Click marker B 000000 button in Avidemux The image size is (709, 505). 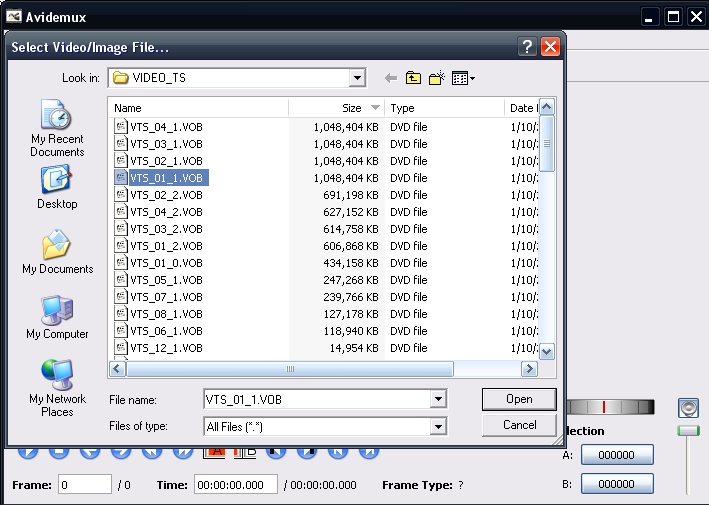(617, 484)
